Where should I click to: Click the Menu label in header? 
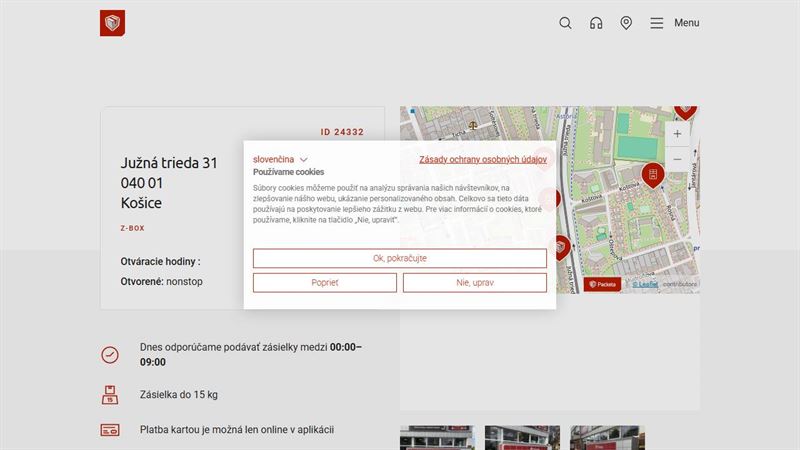(687, 23)
